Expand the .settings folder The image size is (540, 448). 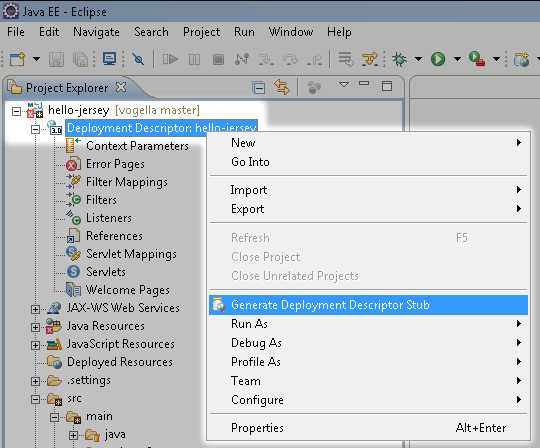[x=35, y=381]
